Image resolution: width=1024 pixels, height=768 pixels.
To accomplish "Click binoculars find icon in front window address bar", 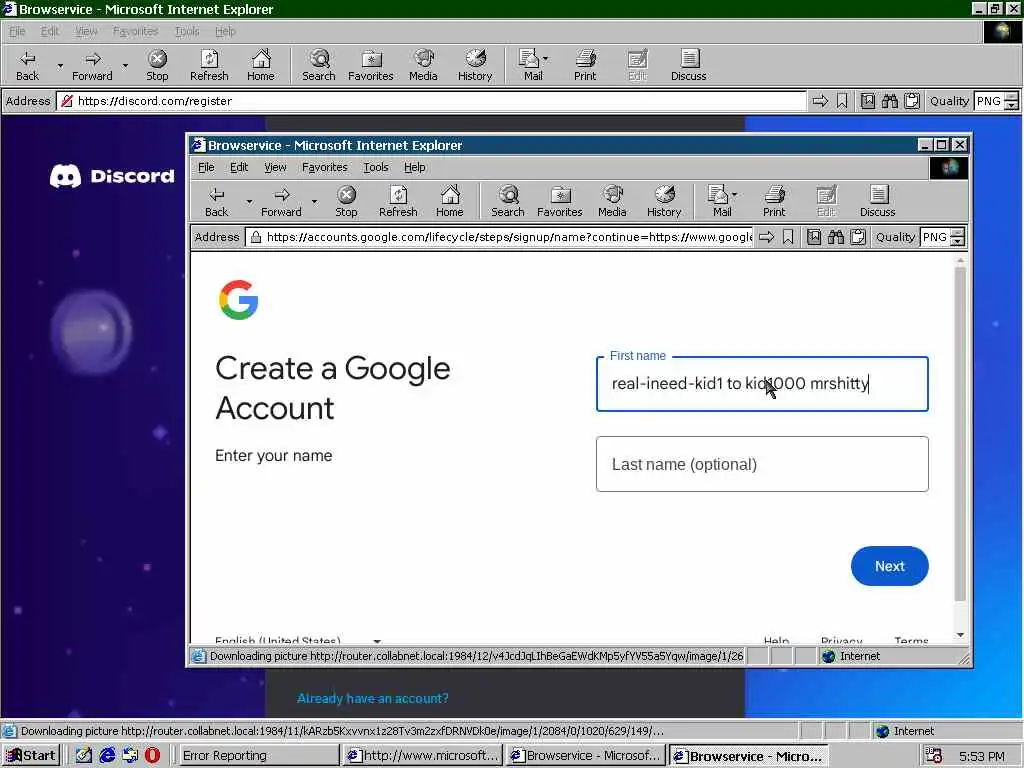I will (x=836, y=237).
